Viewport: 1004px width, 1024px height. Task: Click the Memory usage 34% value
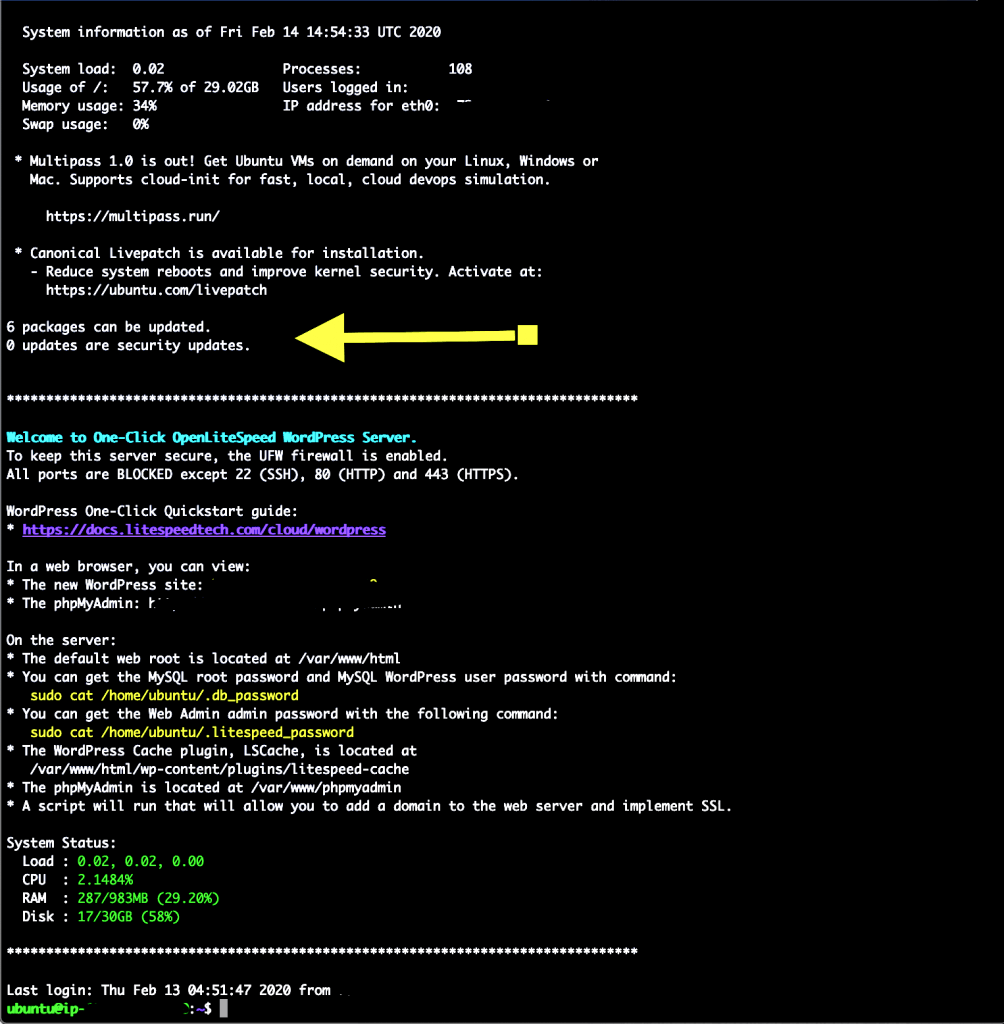click(x=144, y=106)
